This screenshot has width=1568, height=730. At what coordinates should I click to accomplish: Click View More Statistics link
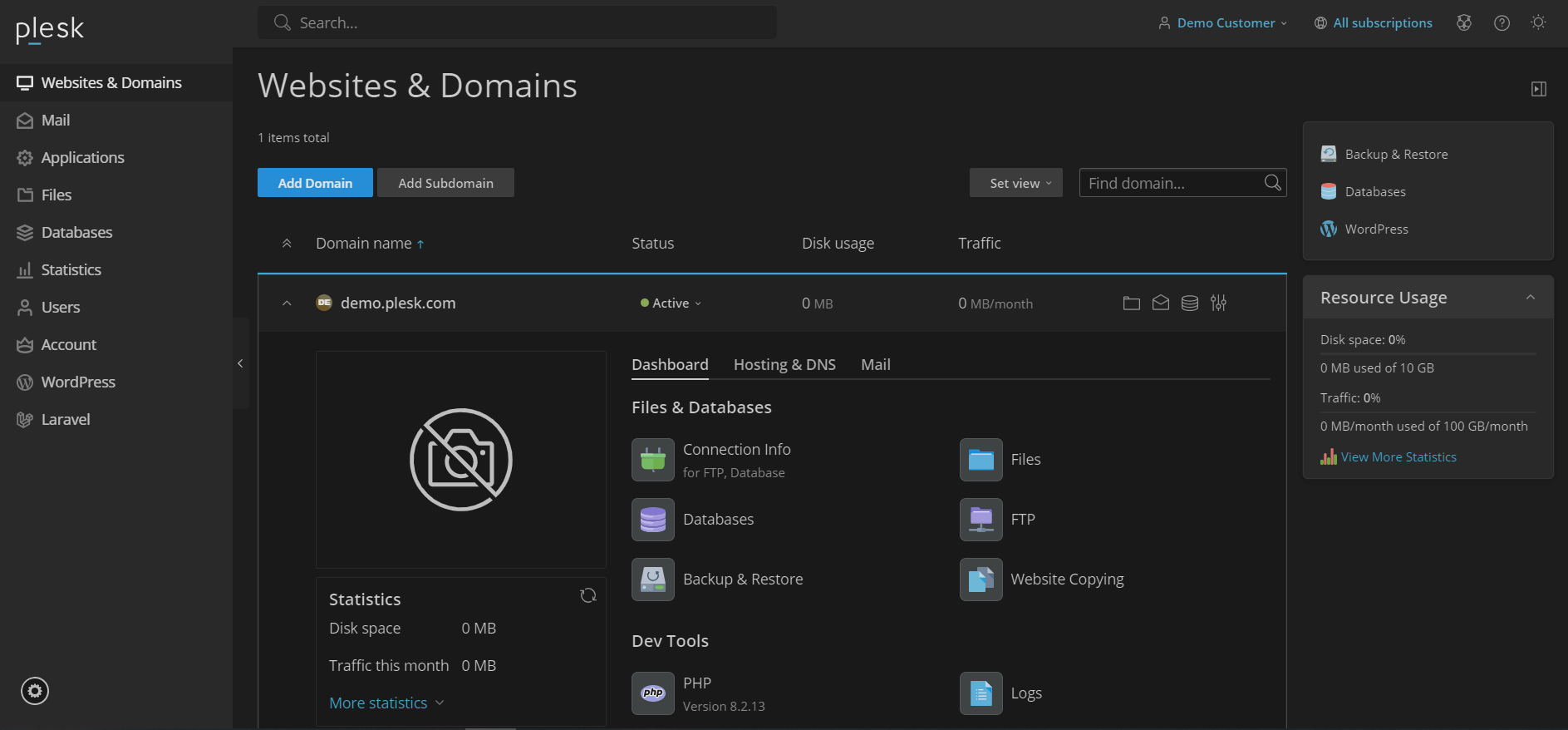click(1398, 457)
